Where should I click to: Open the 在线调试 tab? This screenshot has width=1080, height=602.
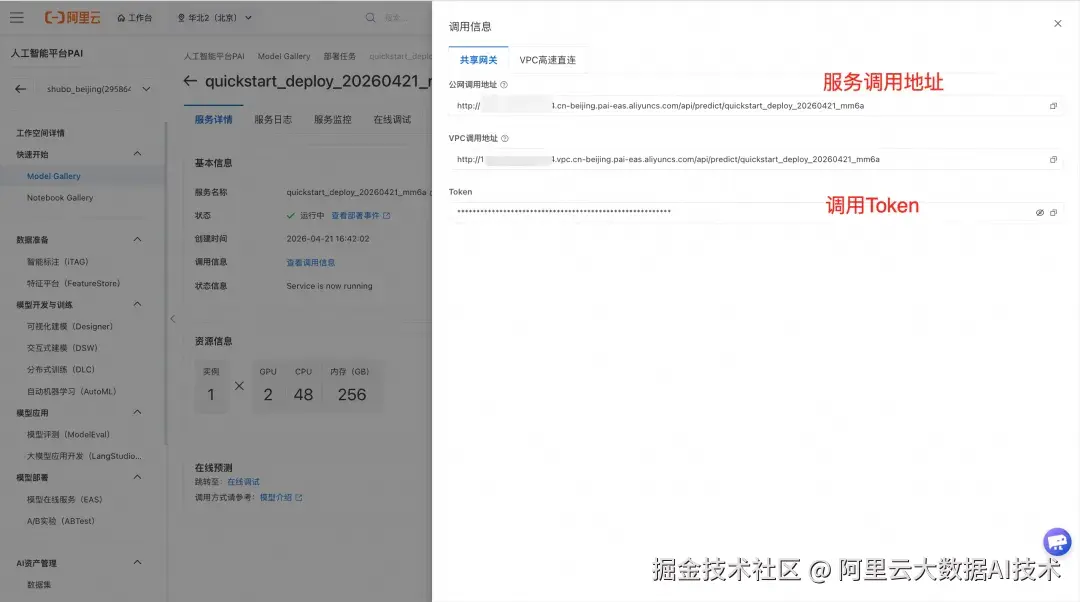click(x=393, y=119)
